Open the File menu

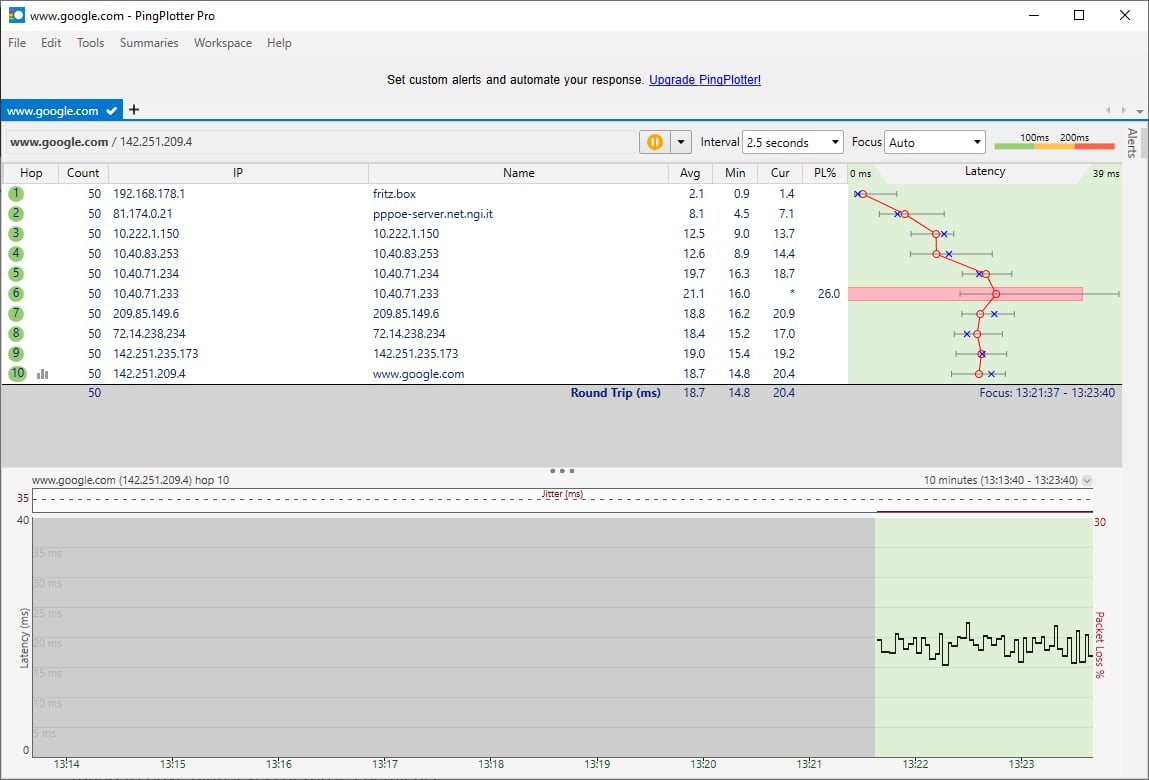click(x=17, y=43)
